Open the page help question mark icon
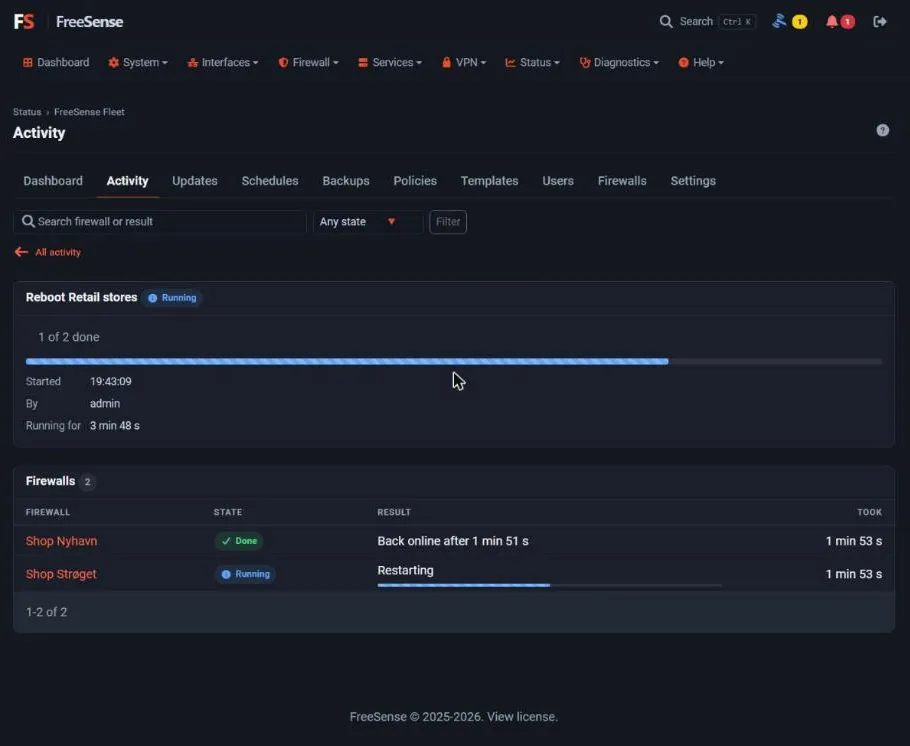Screen dimensions: 910x746 pyautogui.click(x=882, y=130)
